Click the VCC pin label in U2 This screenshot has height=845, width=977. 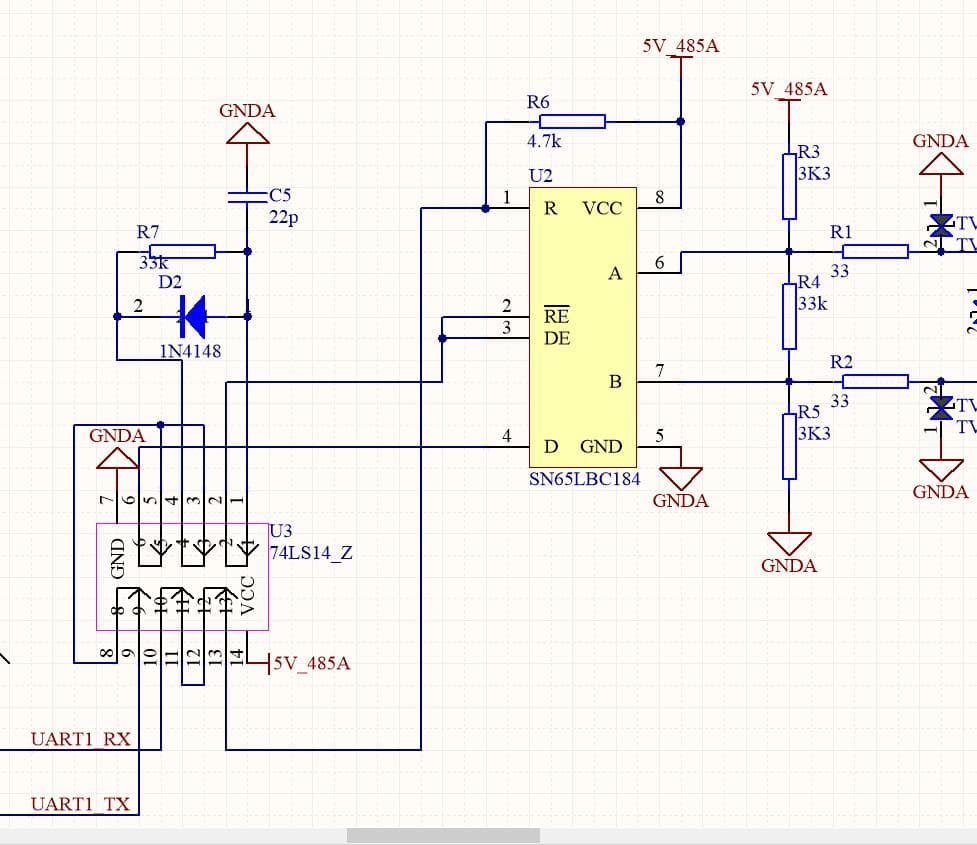pyautogui.click(x=602, y=208)
